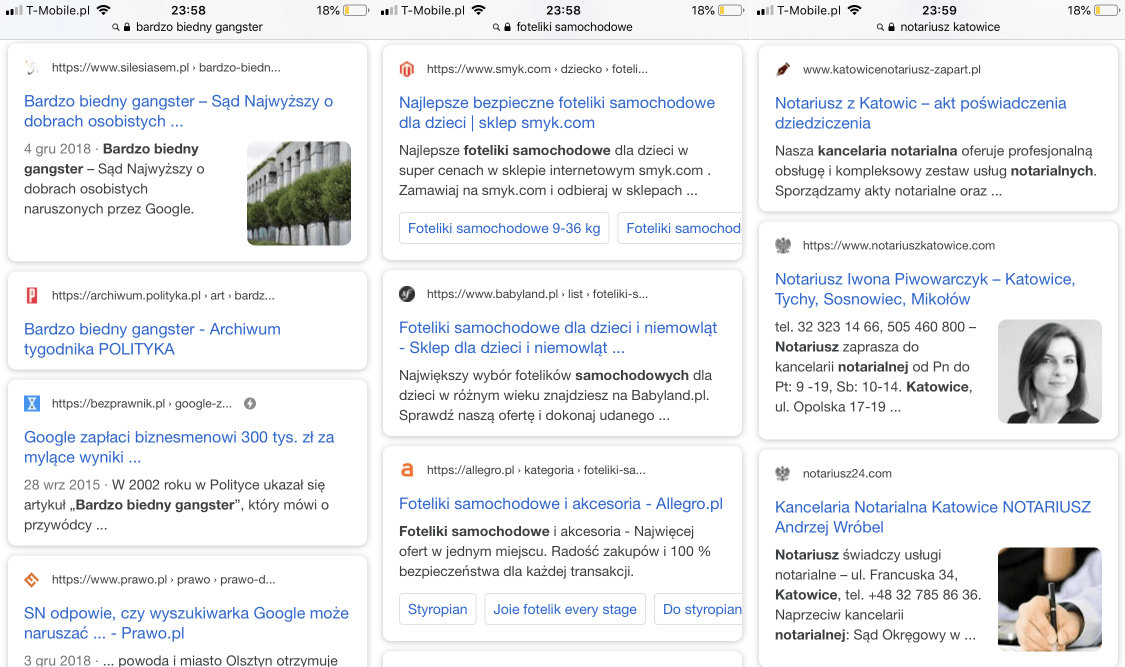The image size is (1125, 667).
Task: Tap the 'foteliki samochodowe' address bar
Action: (562, 27)
